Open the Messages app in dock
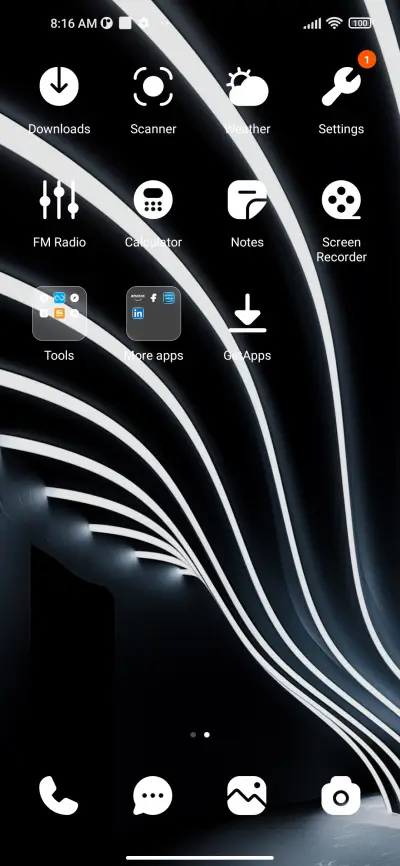This screenshot has height=866, width=400. click(x=152, y=795)
